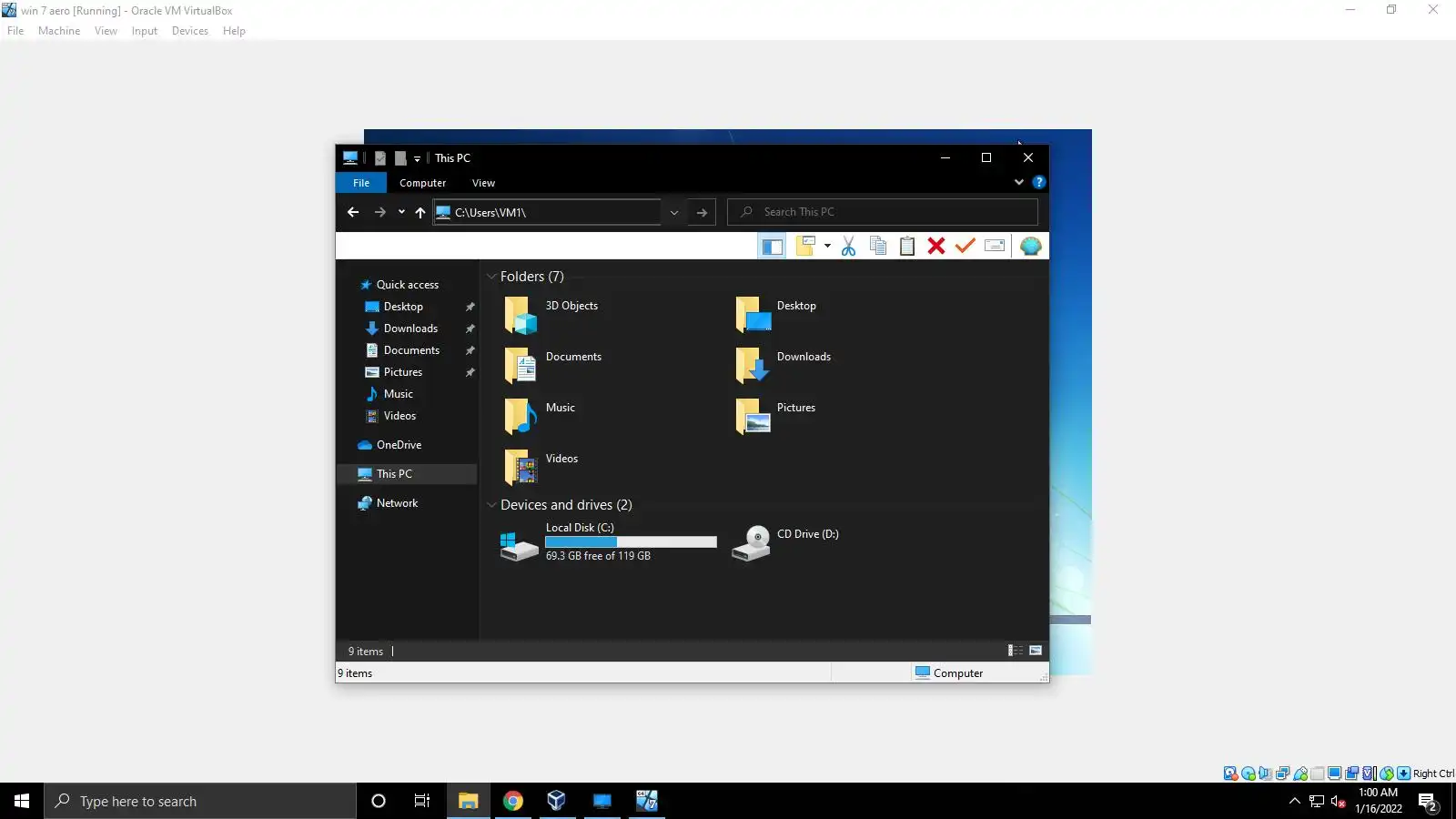Click the Paste clipboard icon

click(907, 246)
